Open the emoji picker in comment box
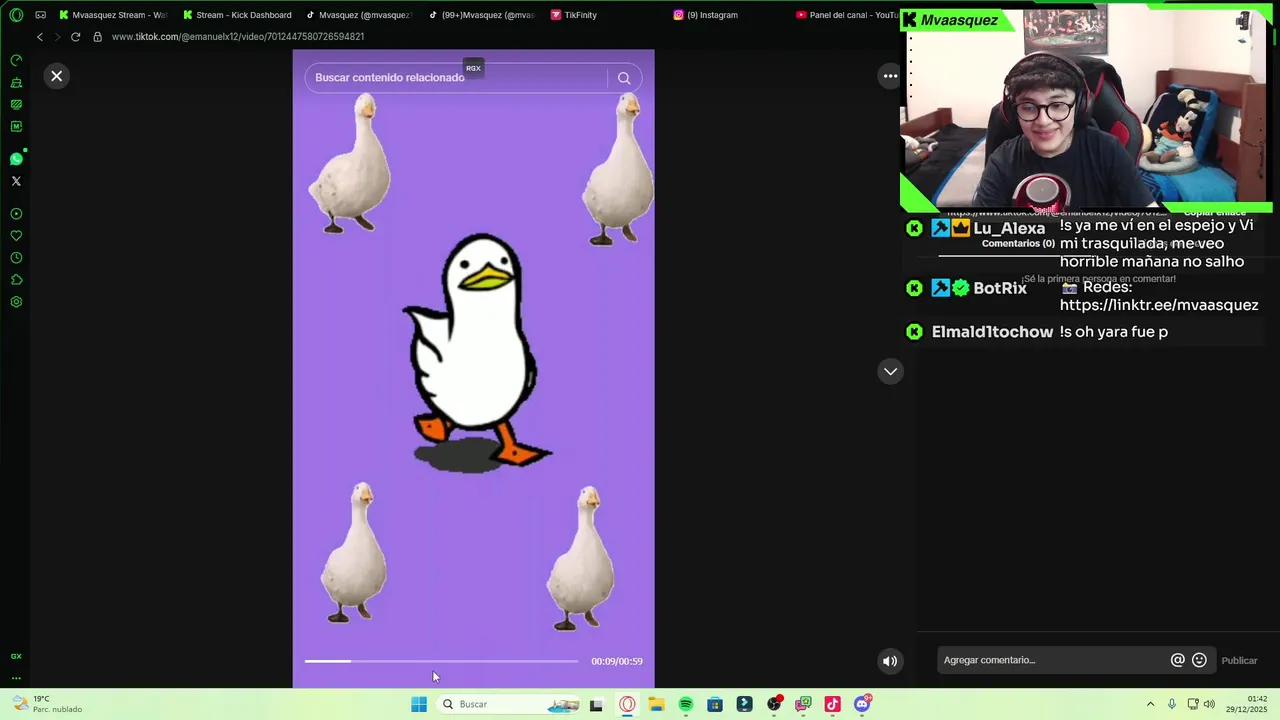This screenshot has width=1280, height=720. tap(1200, 660)
